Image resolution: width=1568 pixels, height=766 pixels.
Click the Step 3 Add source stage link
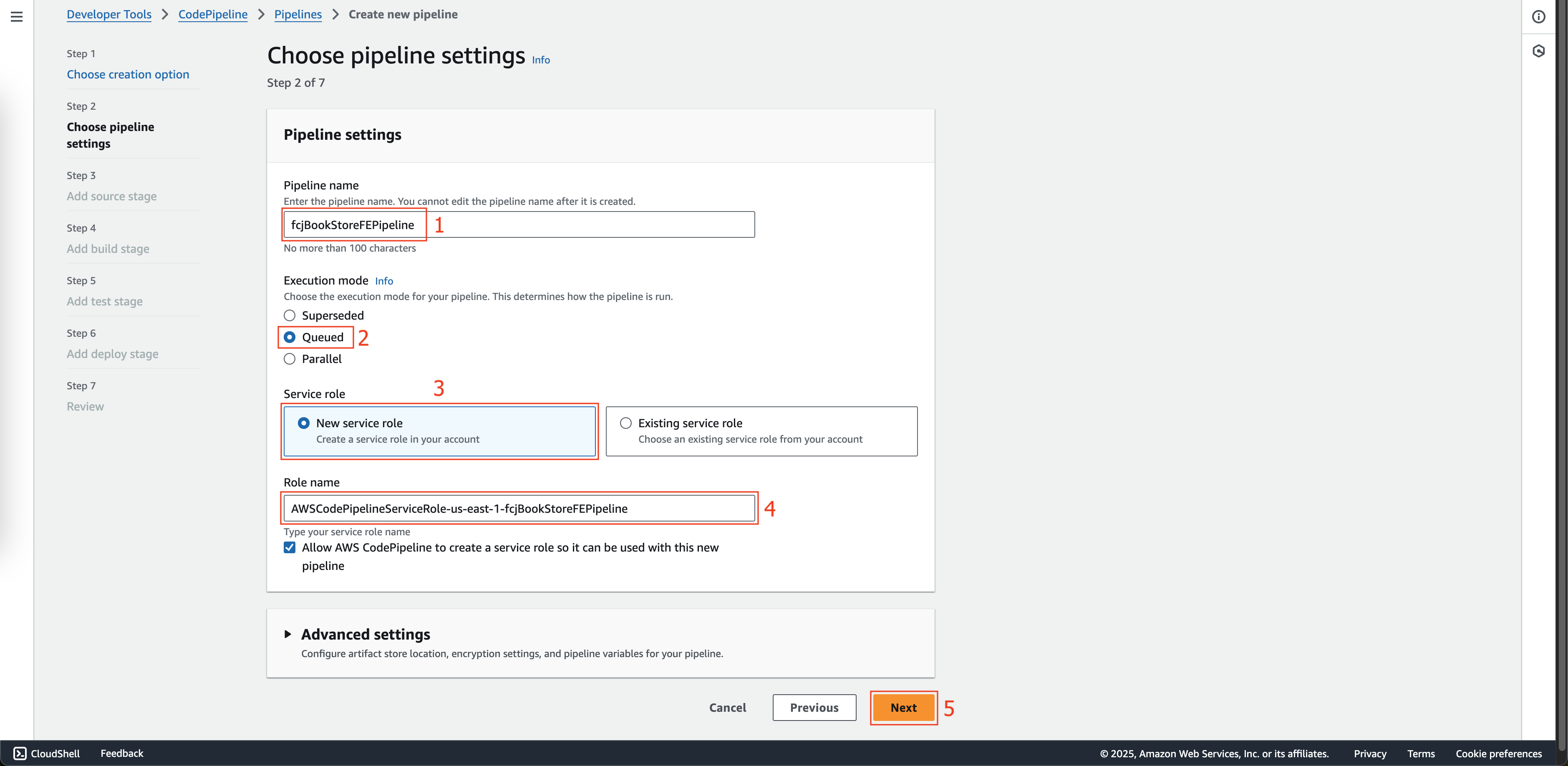[x=111, y=195]
